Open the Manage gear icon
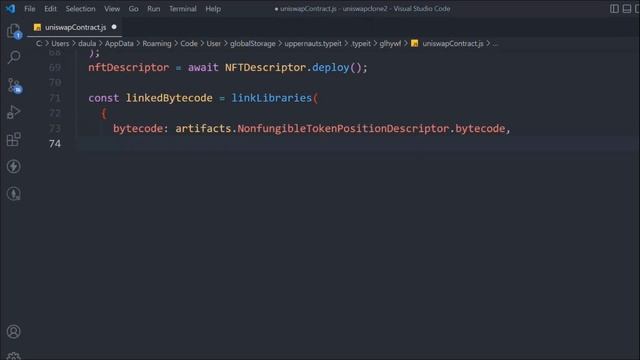Image resolution: width=640 pixels, height=360 pixels. pos(13,356)
